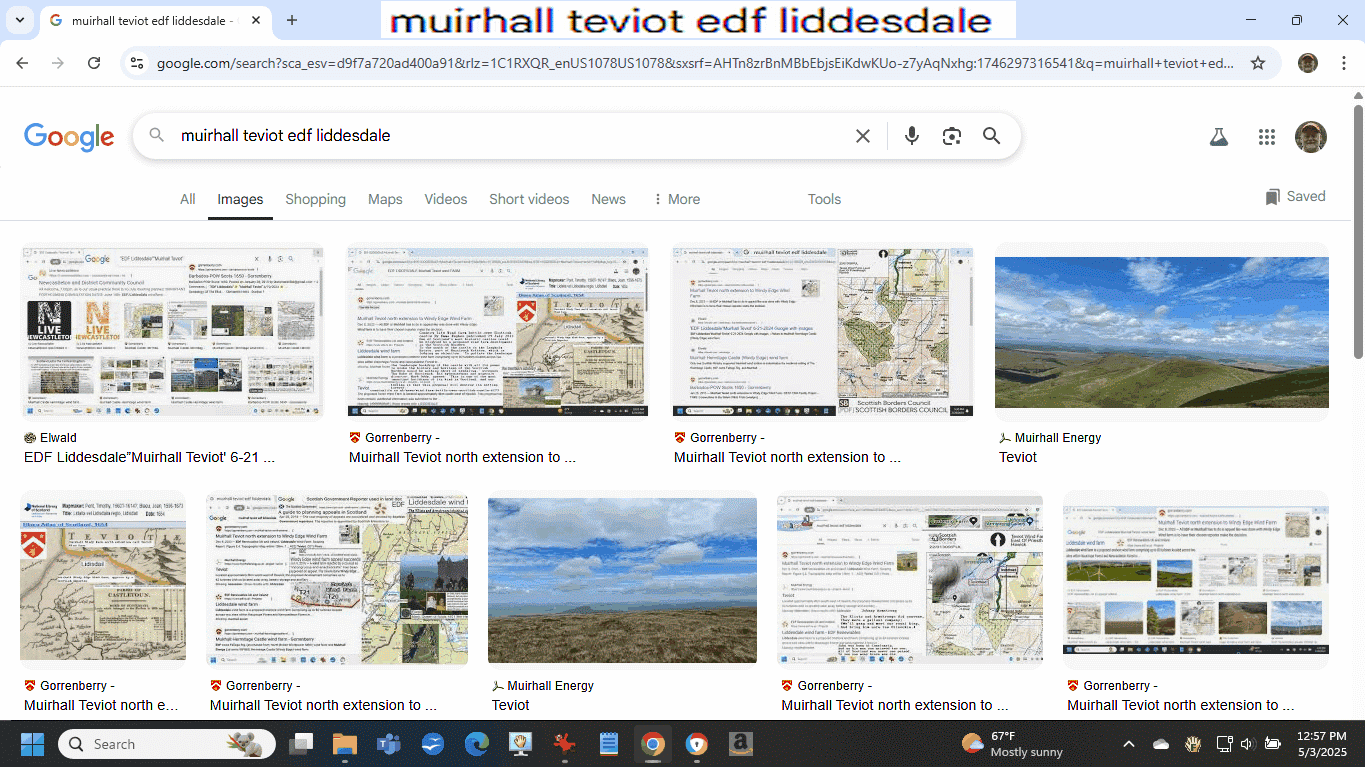The height and width of the screenshot is (767, 1365).
Task: Click the Google logo
Action: 69,136
